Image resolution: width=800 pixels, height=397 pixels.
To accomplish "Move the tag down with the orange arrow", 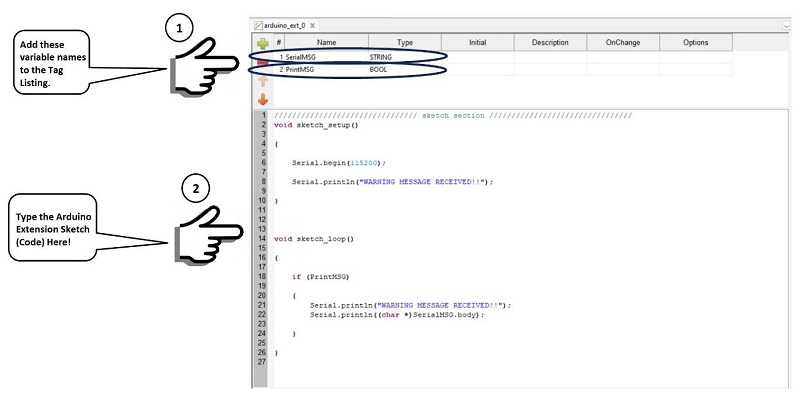I will (x=263, y=99).
